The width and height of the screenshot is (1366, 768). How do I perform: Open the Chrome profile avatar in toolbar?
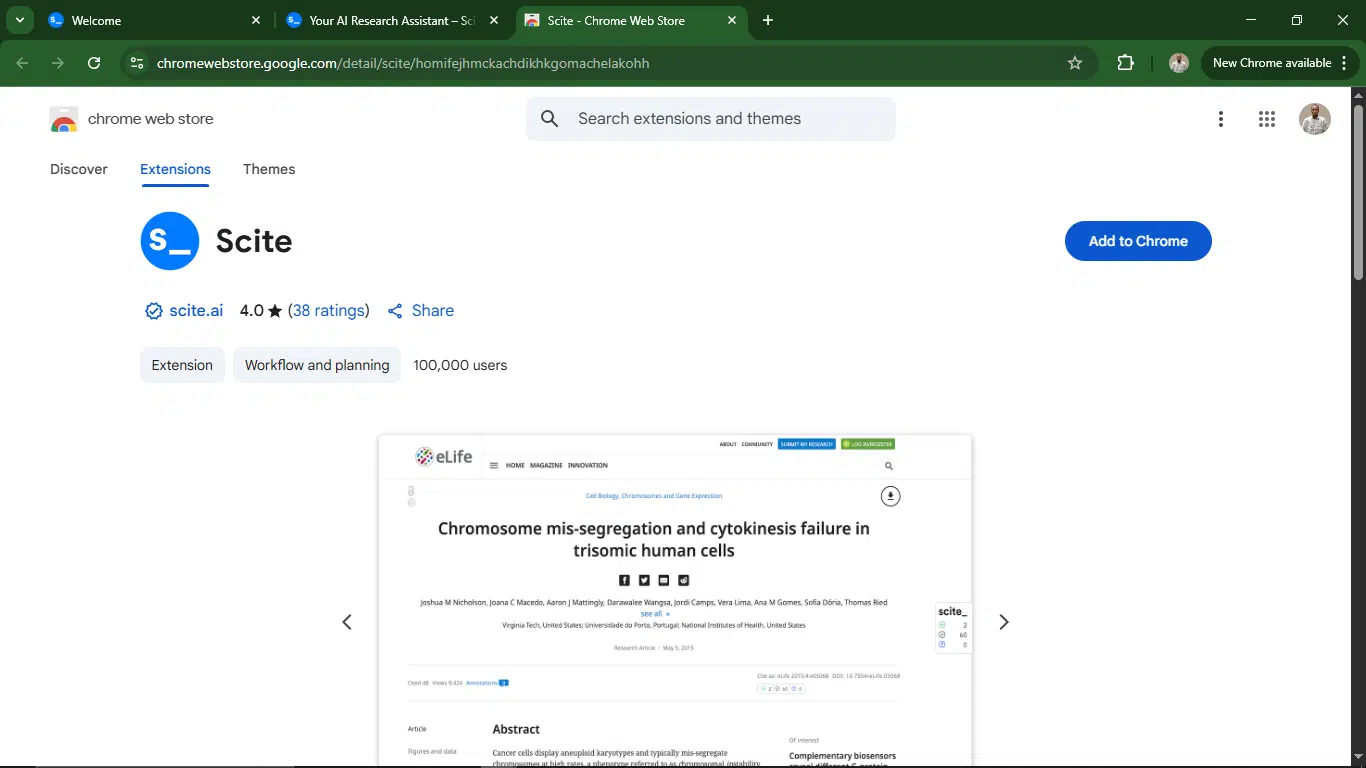point(1179,63)
